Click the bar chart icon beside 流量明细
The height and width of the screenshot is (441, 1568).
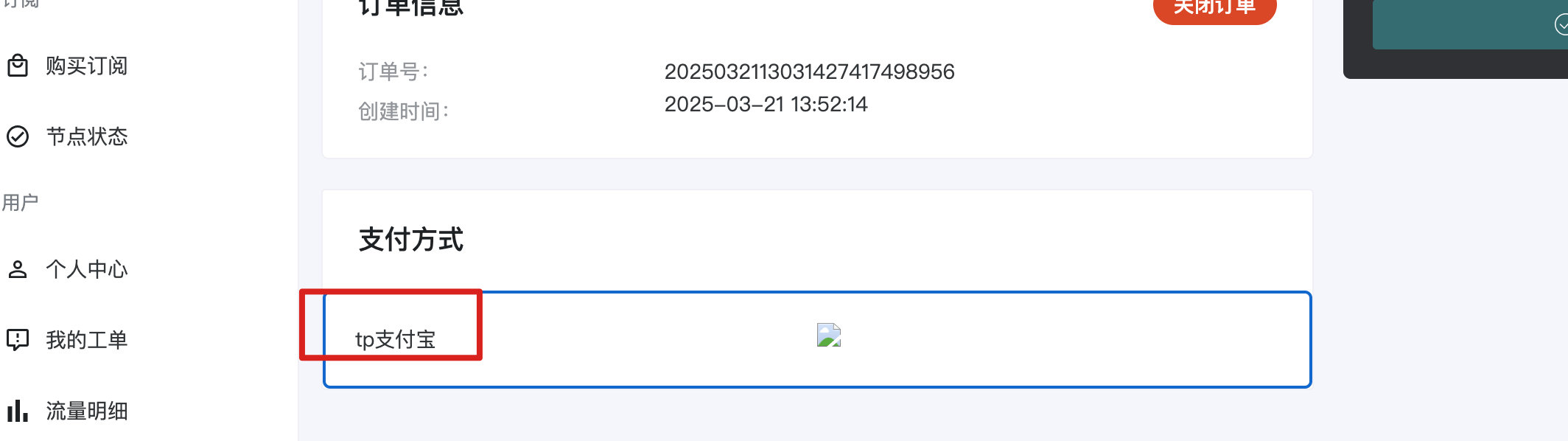(18, 411)
